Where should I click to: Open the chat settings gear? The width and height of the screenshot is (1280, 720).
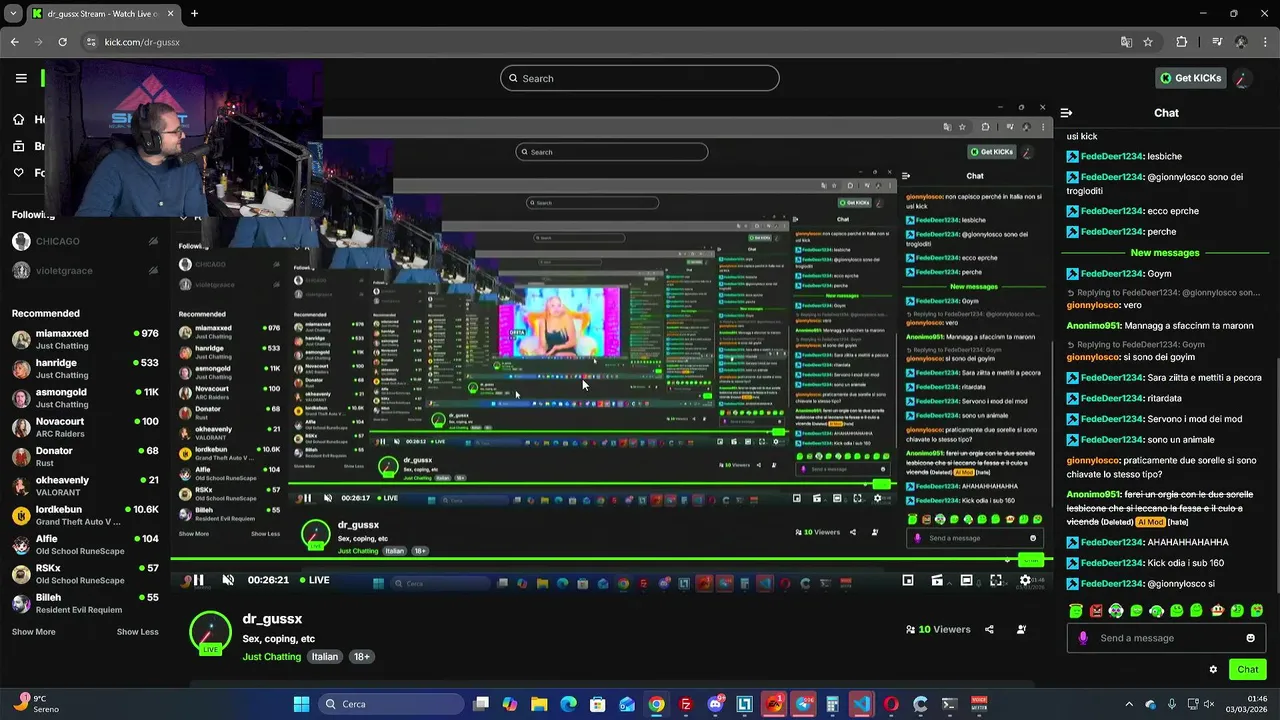(x=1213, y=669)
